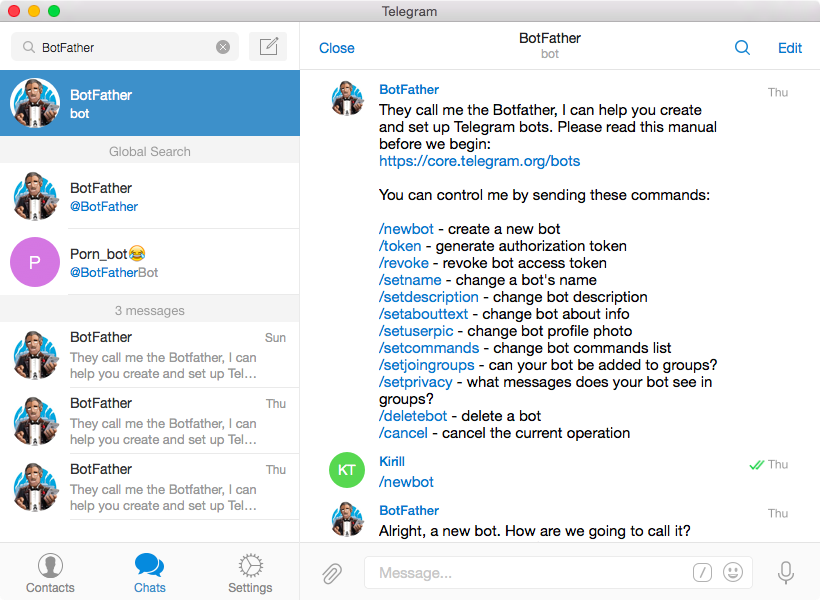This screenshot has width=820, height=600.
Task: Open the emoji picker smiley icon
Action: pyautogui.click(x=733, y=572)
